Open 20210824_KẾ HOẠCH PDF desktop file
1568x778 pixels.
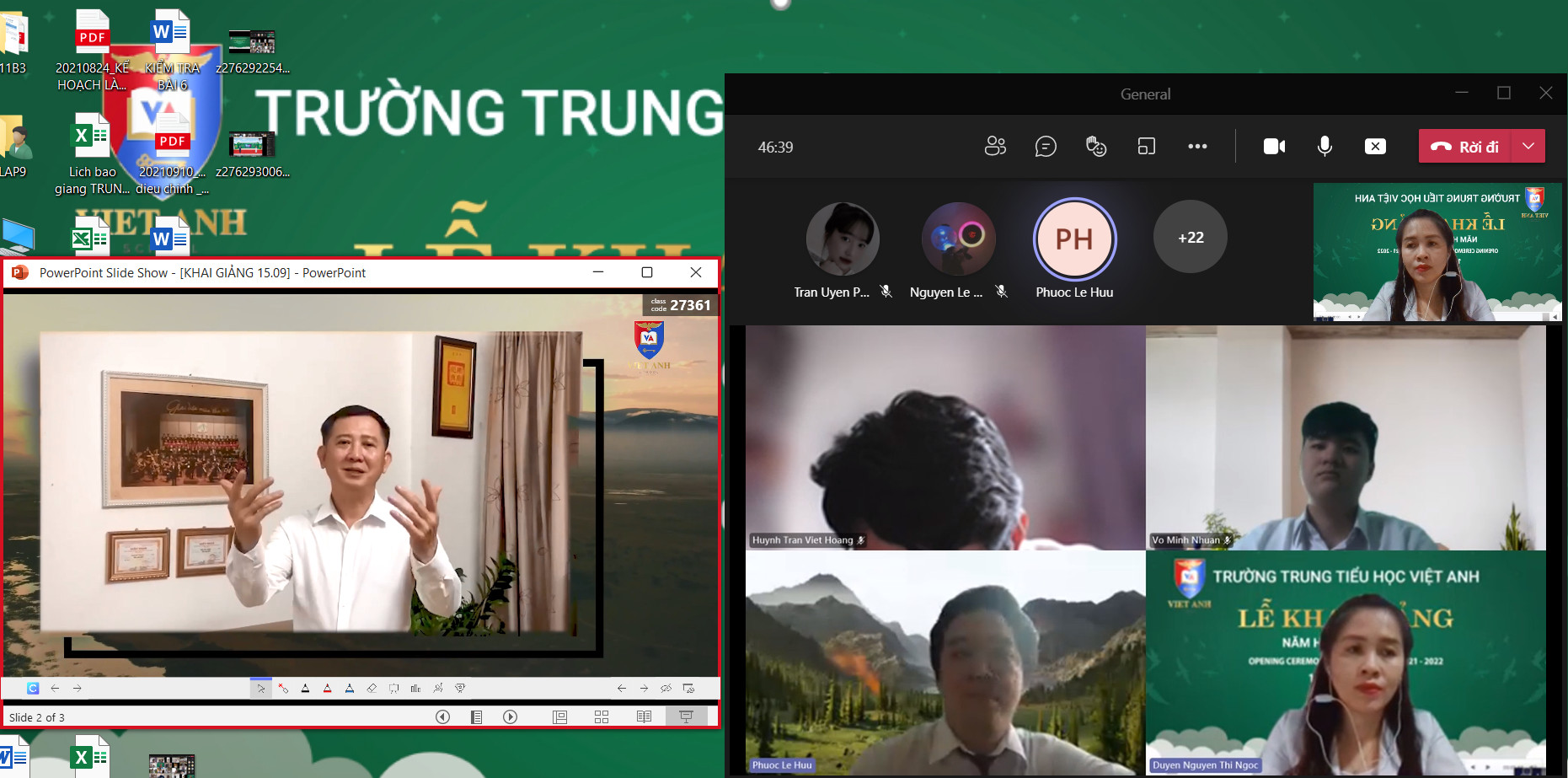92,51
